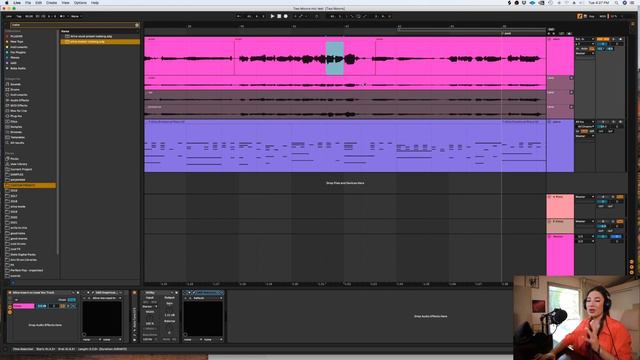
Task: Open the View menu
Action: pyautogui.click(x=65, y=3)
